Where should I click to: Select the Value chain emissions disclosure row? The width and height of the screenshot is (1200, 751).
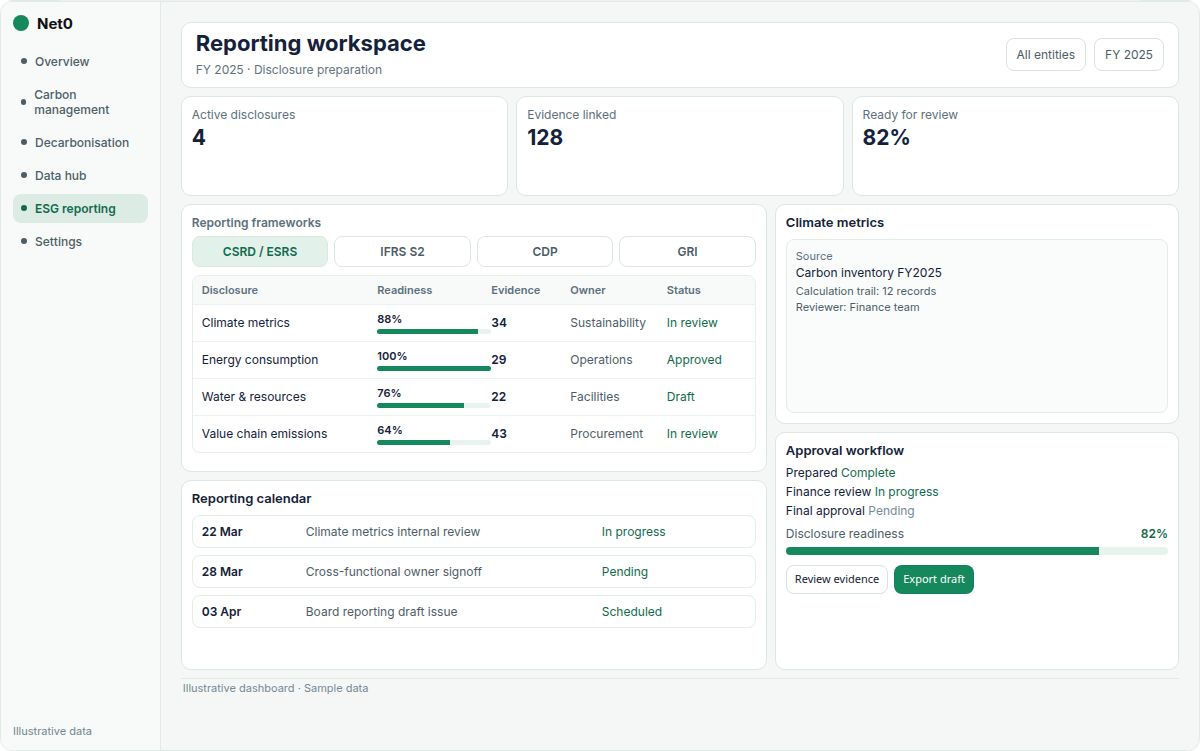coord(474,434)
